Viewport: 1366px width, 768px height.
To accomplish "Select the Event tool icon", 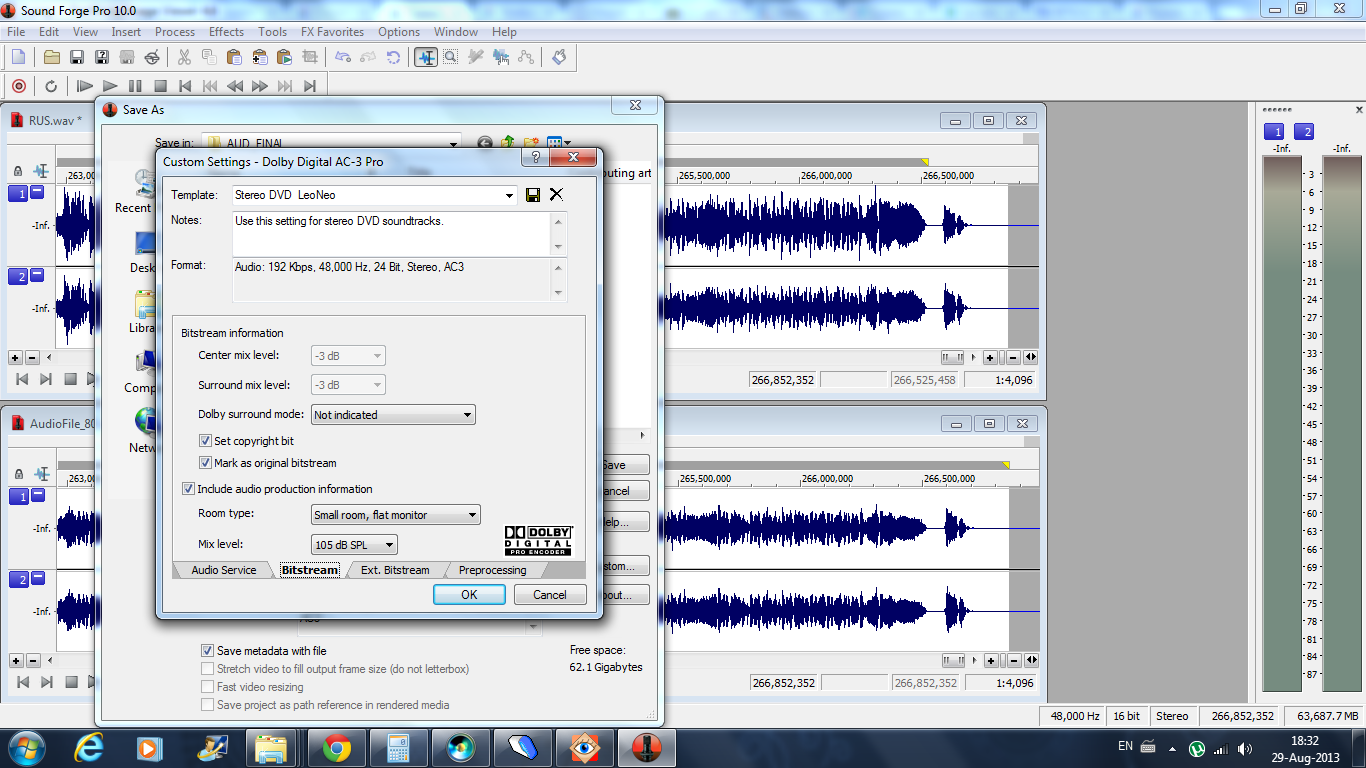I will [501, 57].
